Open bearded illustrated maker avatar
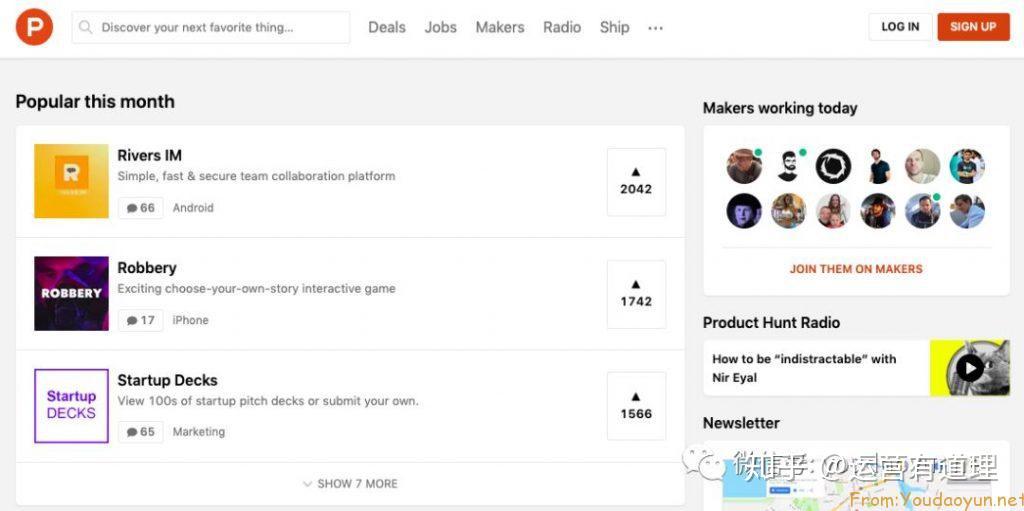1024x511 pixels. pos(788,166)
